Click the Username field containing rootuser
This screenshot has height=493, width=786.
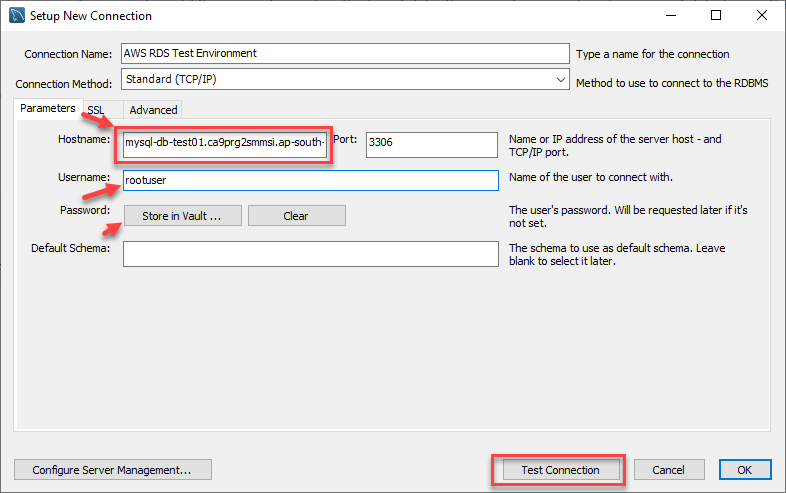click(311, 181)
